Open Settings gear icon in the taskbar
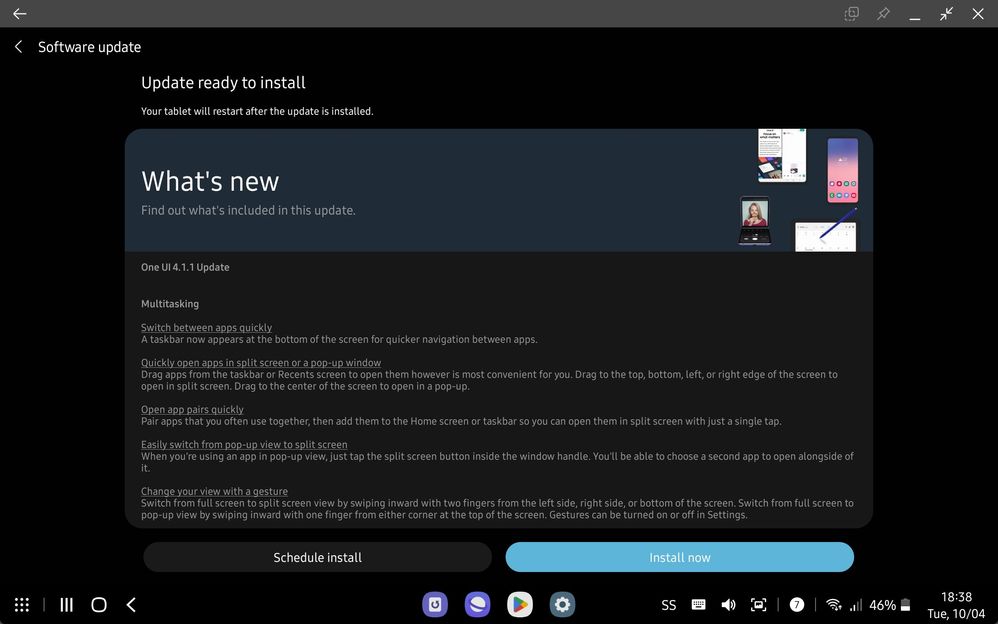The image size is (998, 624). click(x=562, y=604)
